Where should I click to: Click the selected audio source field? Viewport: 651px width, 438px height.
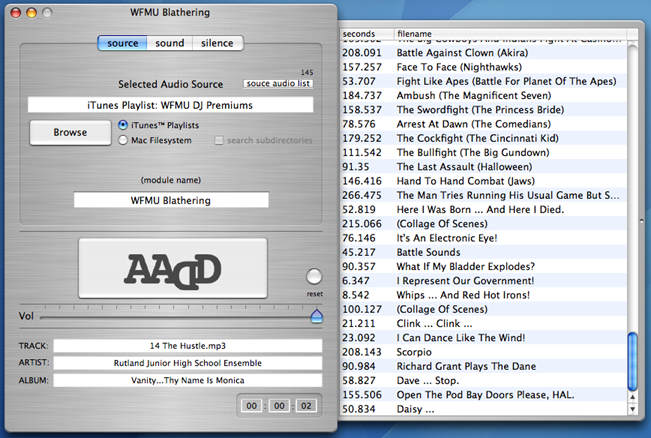tap(170, 105)
